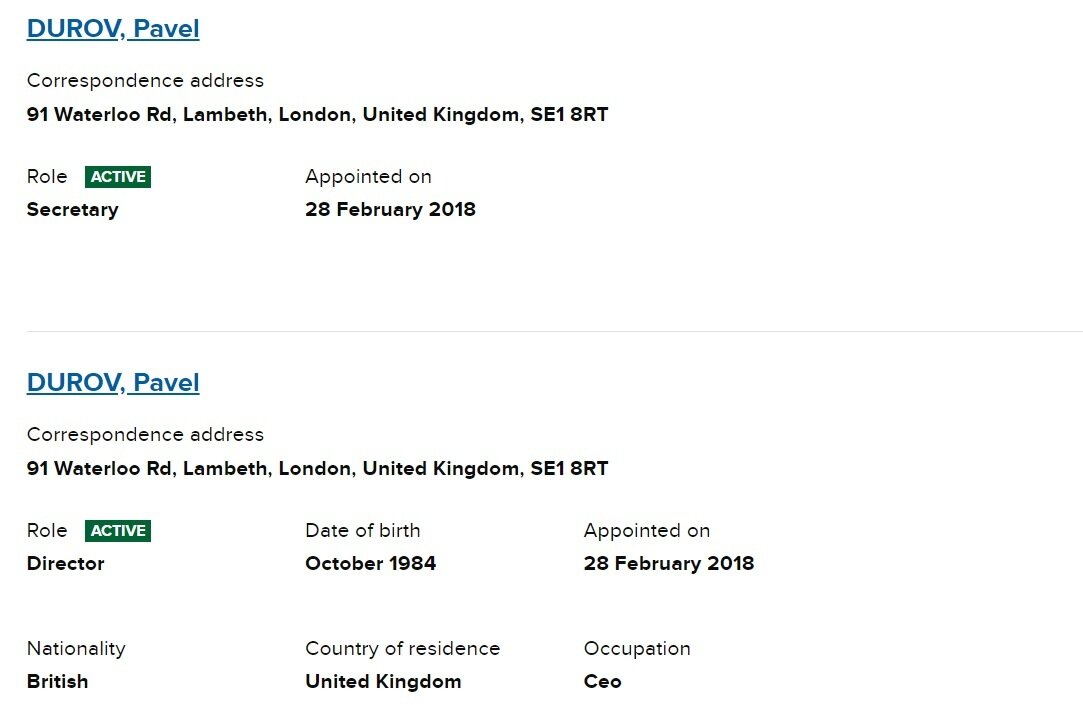Click the Date of birth label

pos(363,530)
